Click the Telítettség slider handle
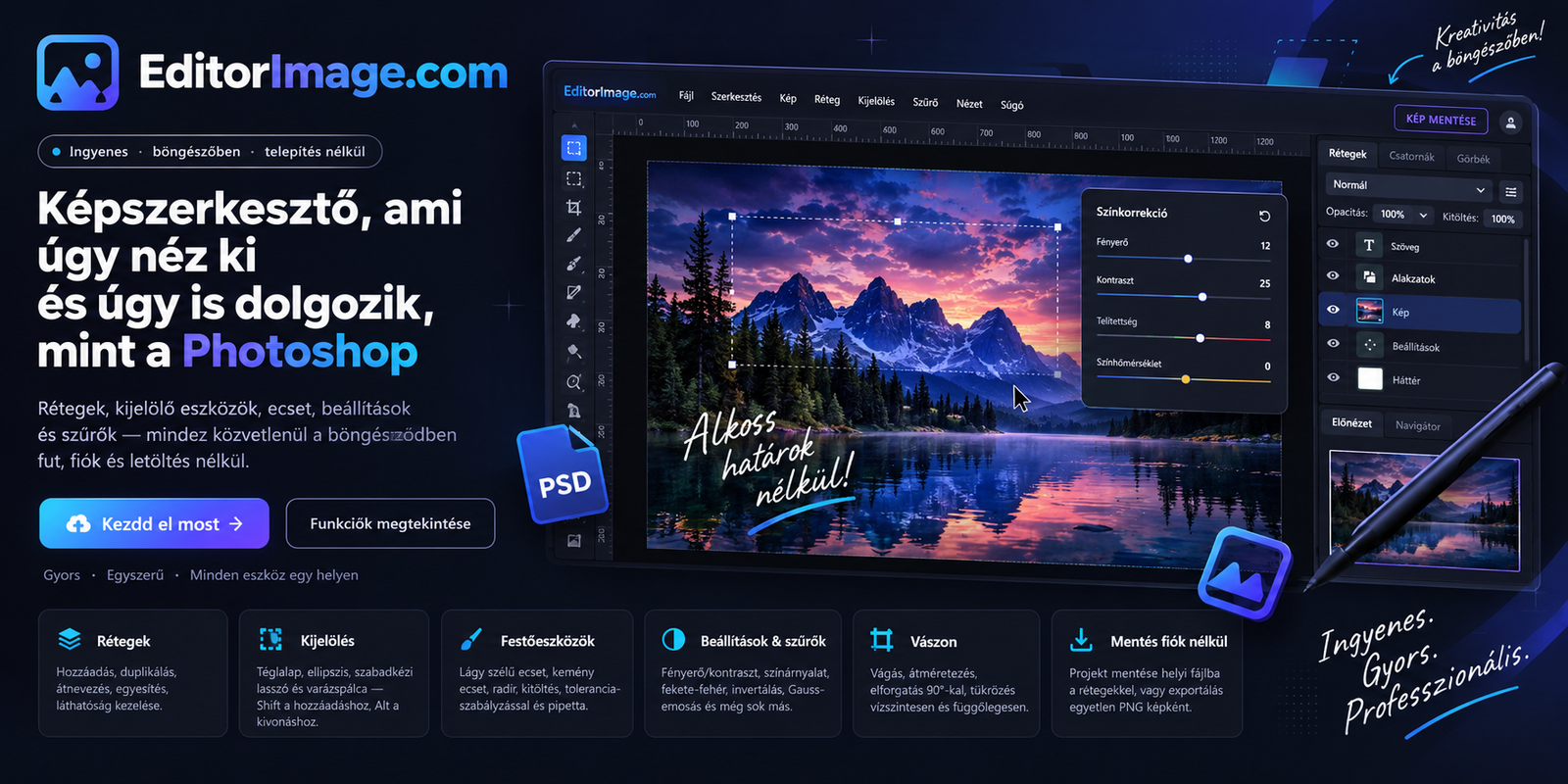This screenshot has height=784, width=1568. 1200,338
